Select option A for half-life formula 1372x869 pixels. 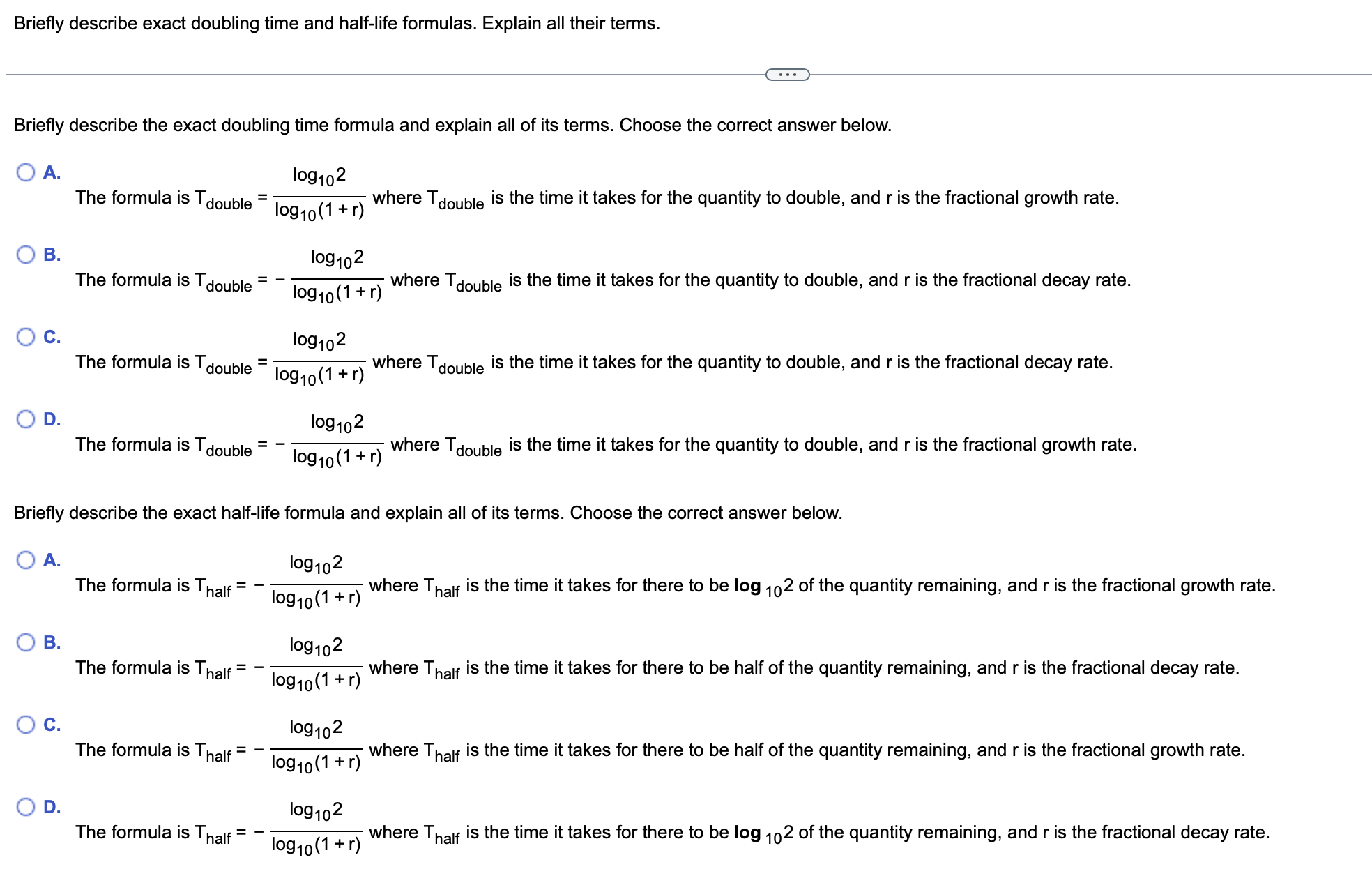[26, 560]
